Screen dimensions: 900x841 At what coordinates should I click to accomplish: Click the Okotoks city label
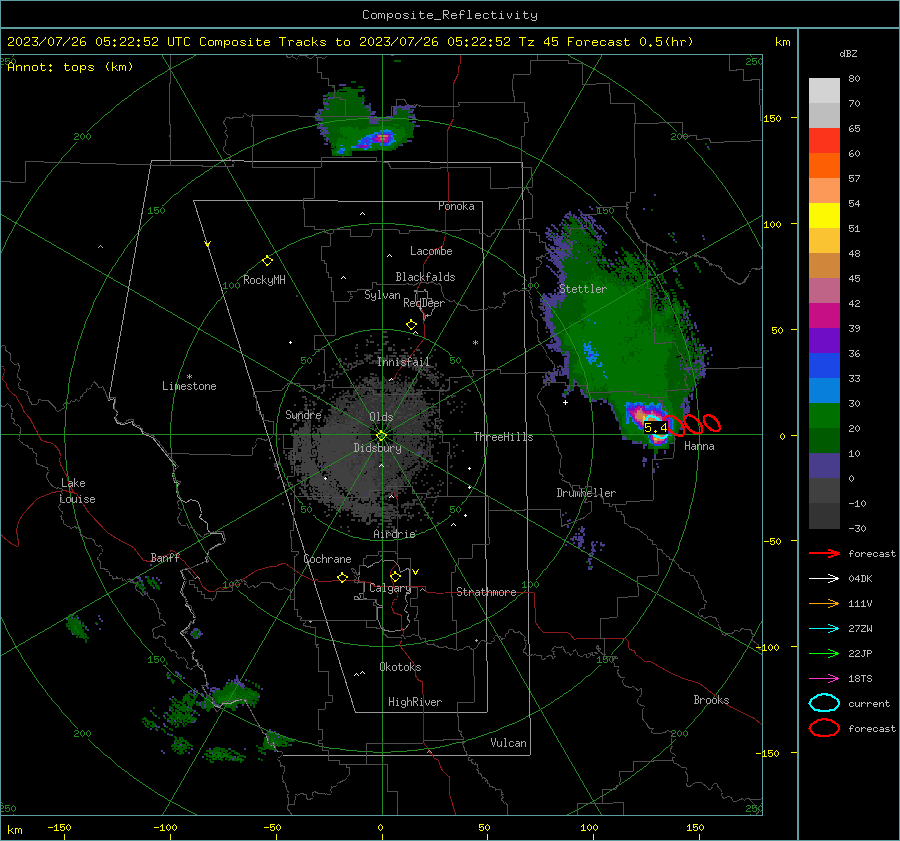(400, 667)
